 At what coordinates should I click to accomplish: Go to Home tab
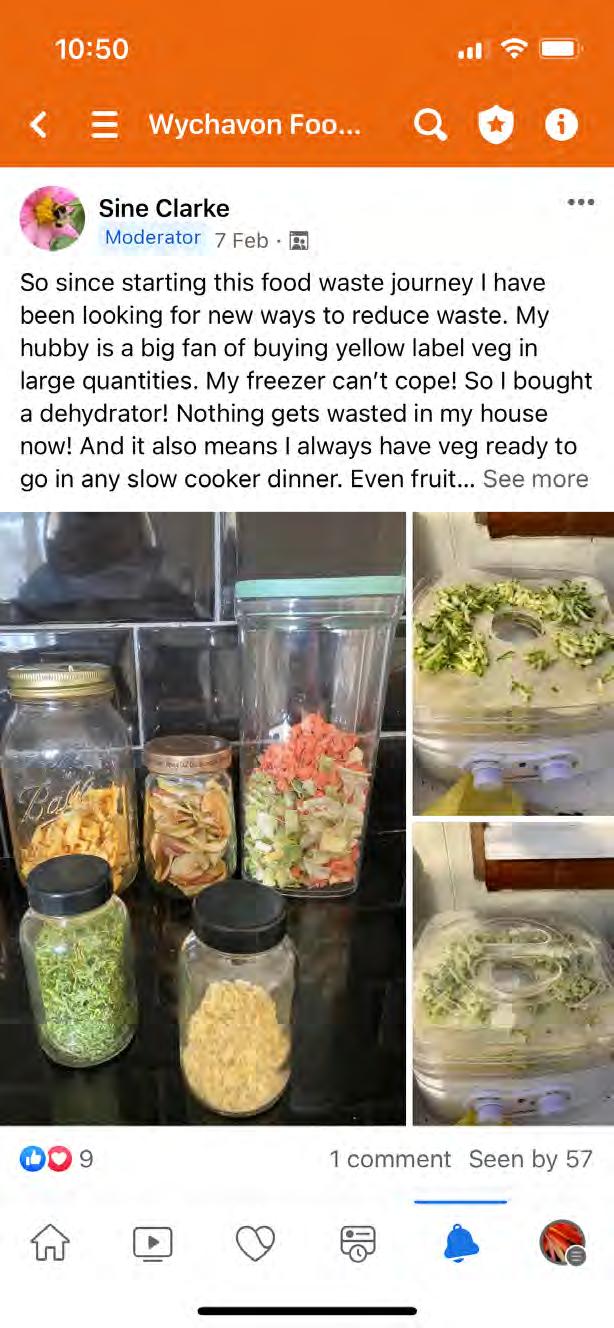coord(50,1243)
